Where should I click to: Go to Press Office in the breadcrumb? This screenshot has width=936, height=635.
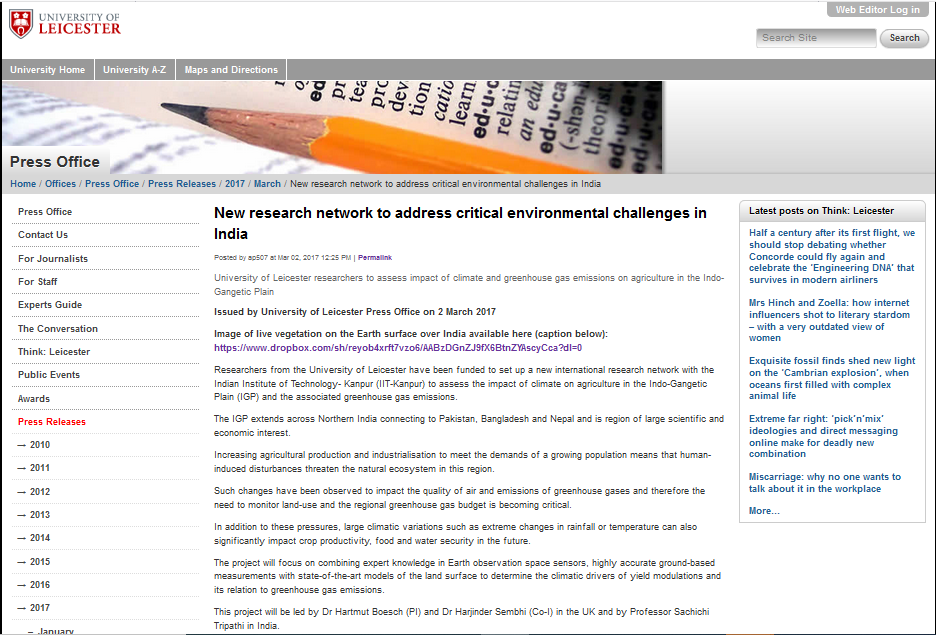click(x=112, y=184)
